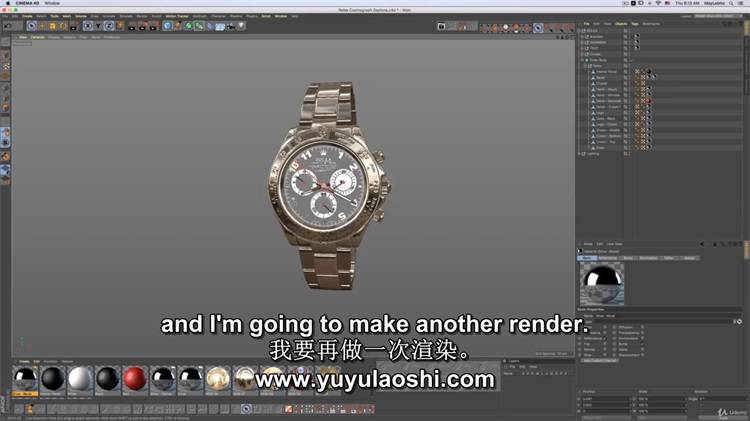Click the Spotlight search icon
Viewport: 750px width, 421px height.
click(x=731, y=3)
